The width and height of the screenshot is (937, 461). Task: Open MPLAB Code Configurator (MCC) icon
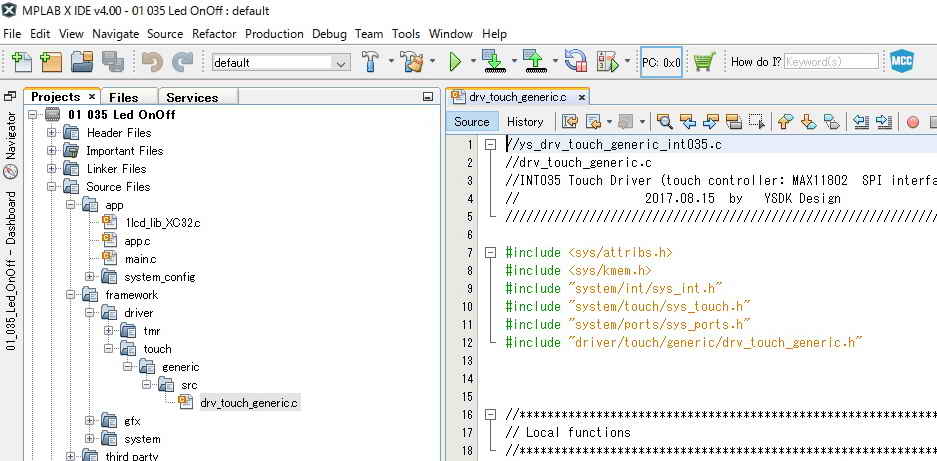(902, 62)
